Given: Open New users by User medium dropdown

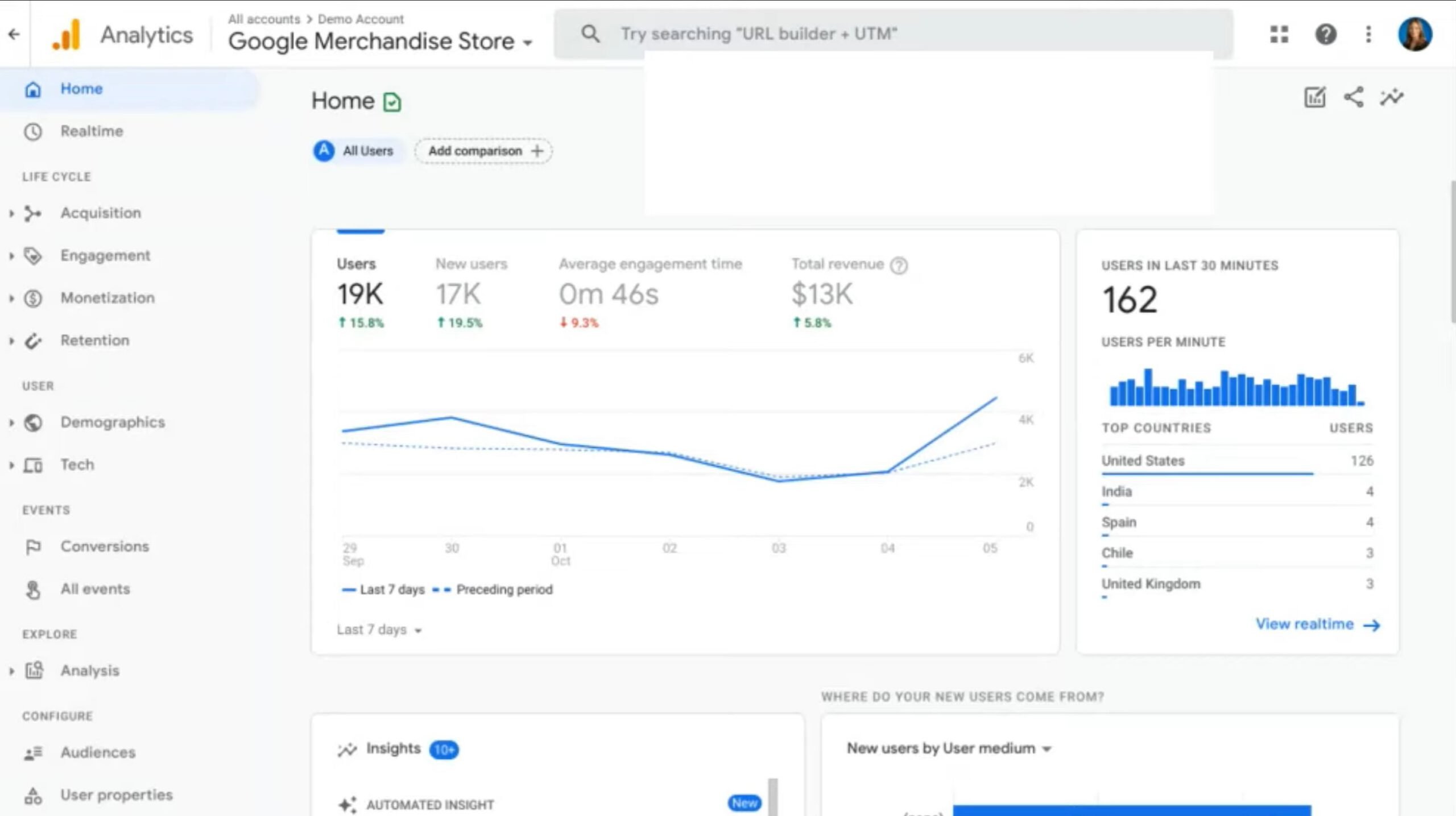Looking at the screenshot, I should 949,748.
